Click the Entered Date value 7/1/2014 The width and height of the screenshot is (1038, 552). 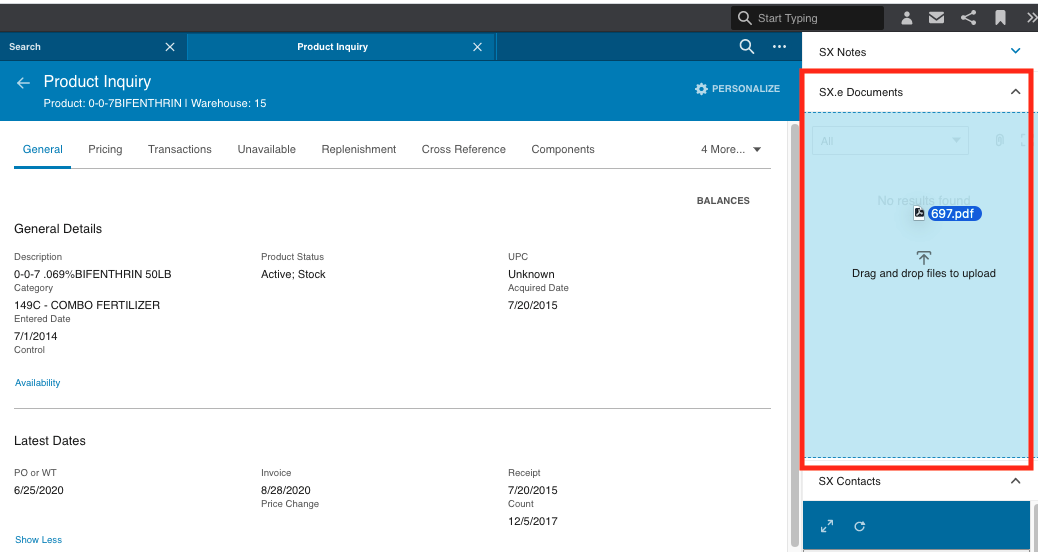[36, 336]
